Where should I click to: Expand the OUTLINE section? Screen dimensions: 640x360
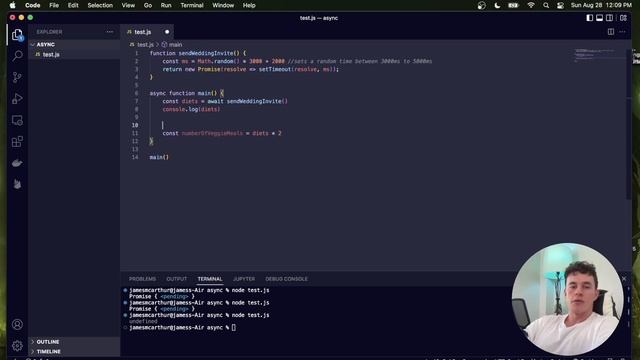[75, 342]
